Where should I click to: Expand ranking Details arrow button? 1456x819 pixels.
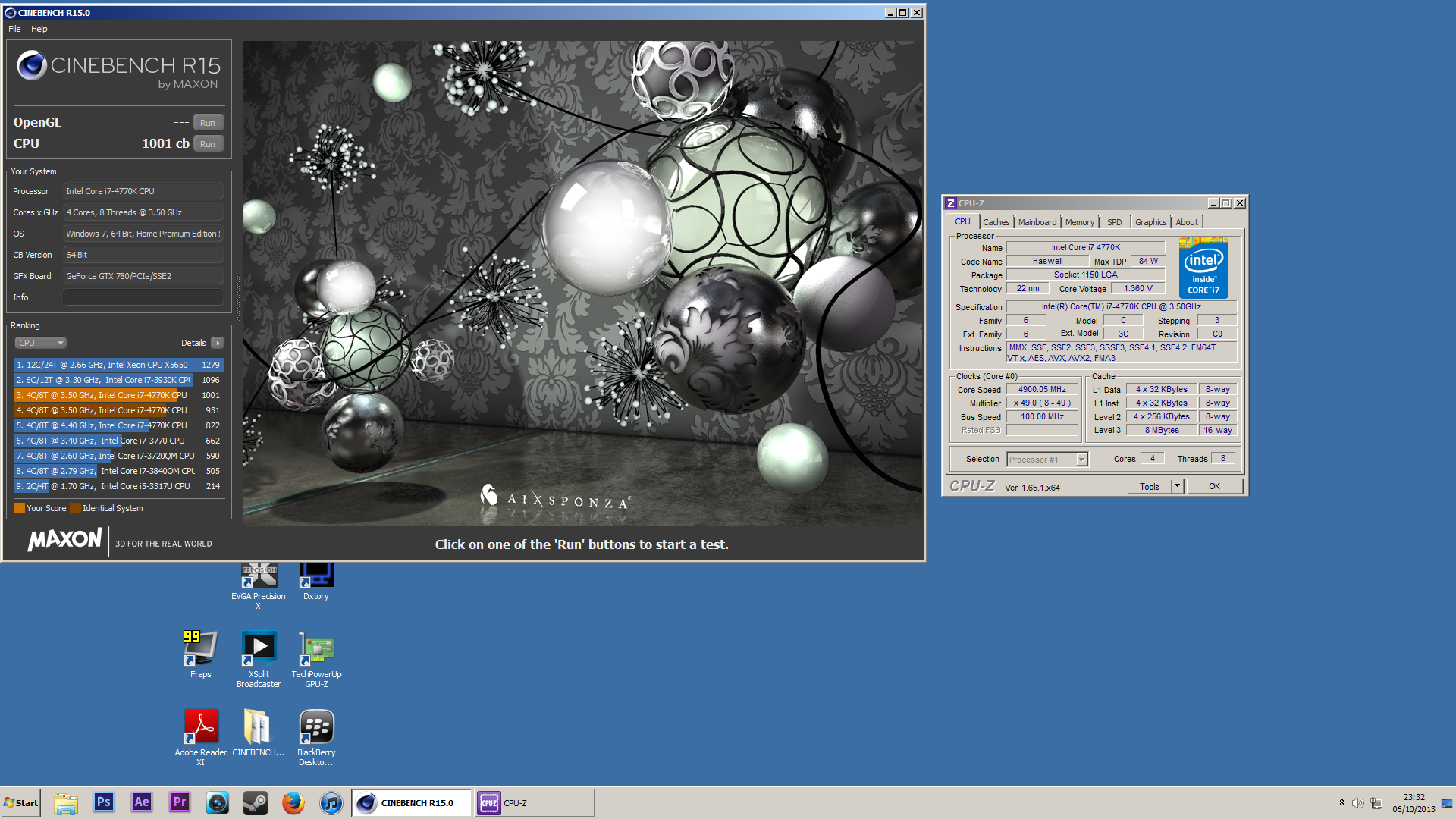218,343
